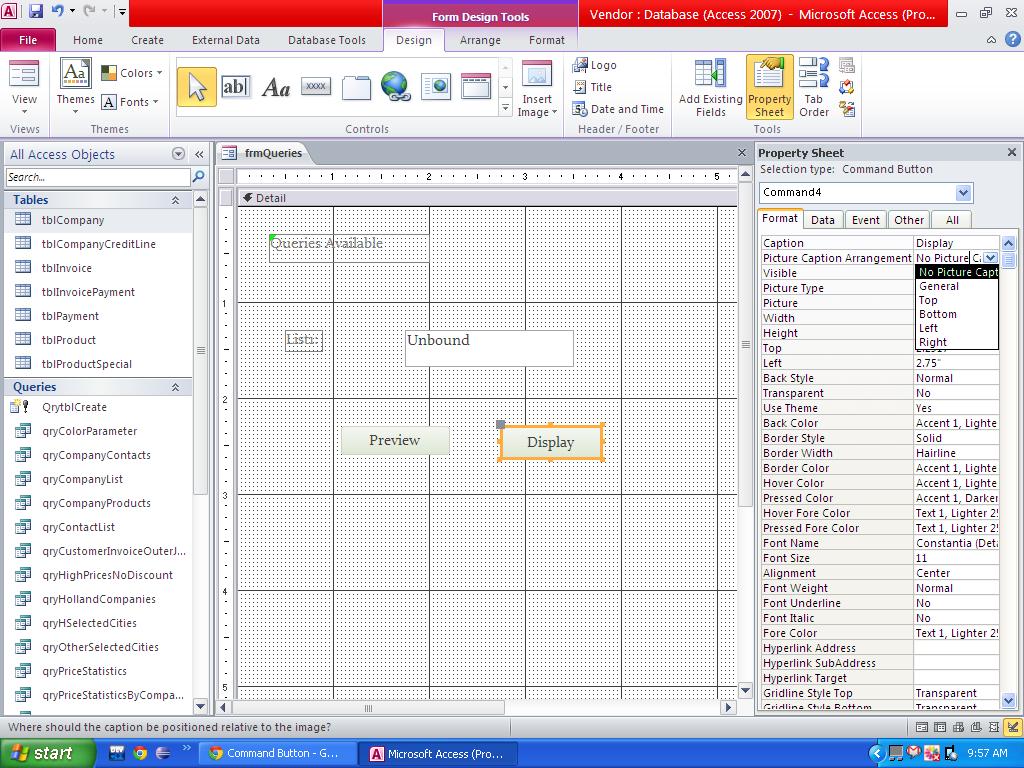
Task: Select the Web Browser control tool
Action: click(x=436, y=87)
